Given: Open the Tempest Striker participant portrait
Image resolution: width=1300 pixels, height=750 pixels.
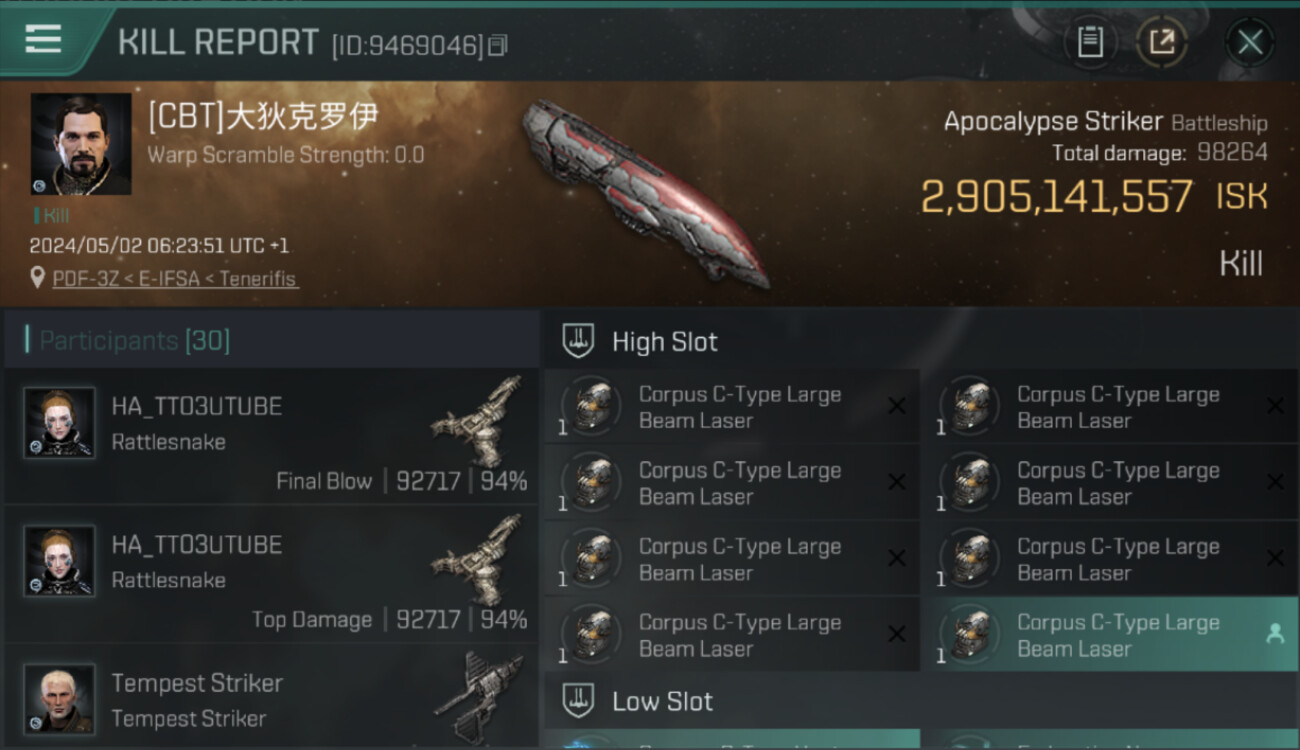Looking at the screenshot, I should (x=60, y=698).
